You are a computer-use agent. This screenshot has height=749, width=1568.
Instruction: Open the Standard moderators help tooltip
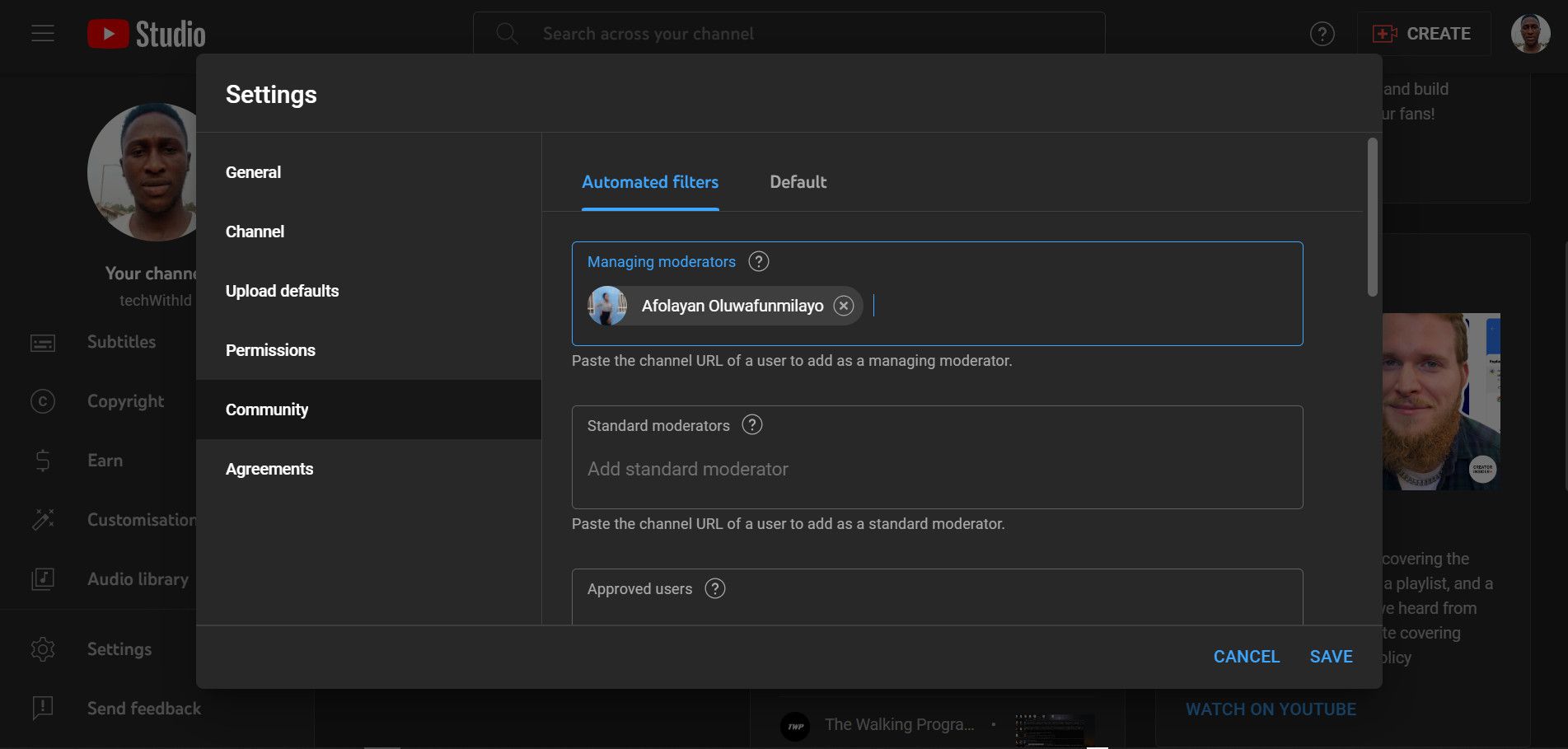tap(751, 425)
